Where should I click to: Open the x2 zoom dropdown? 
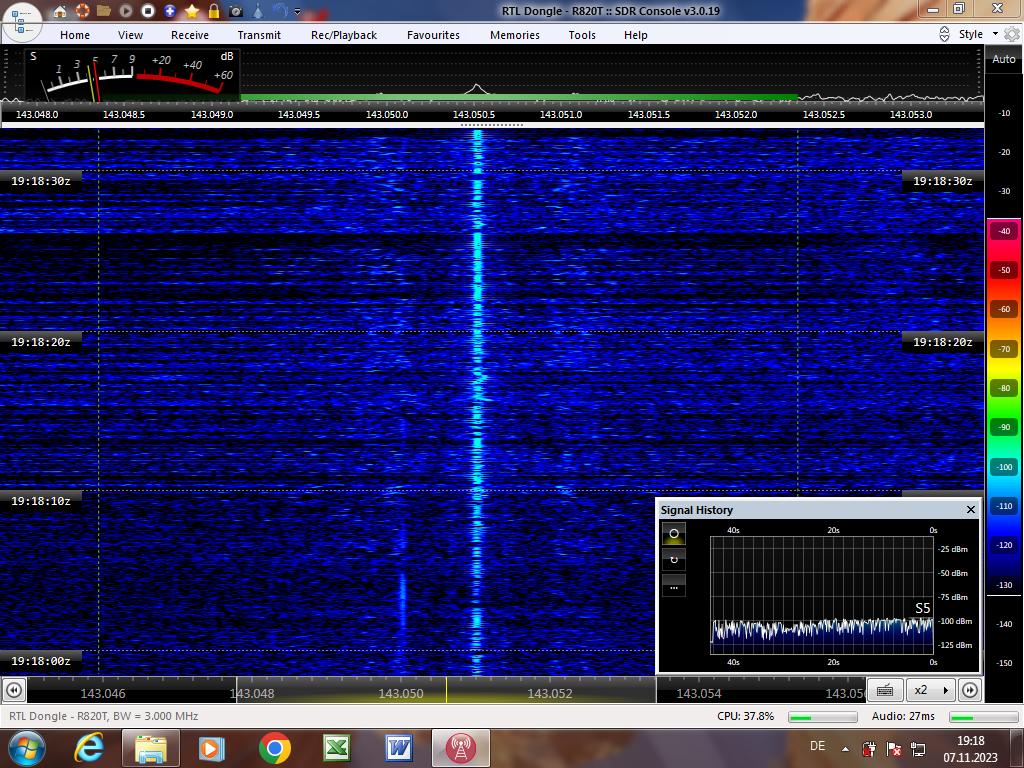coord(931,690)
